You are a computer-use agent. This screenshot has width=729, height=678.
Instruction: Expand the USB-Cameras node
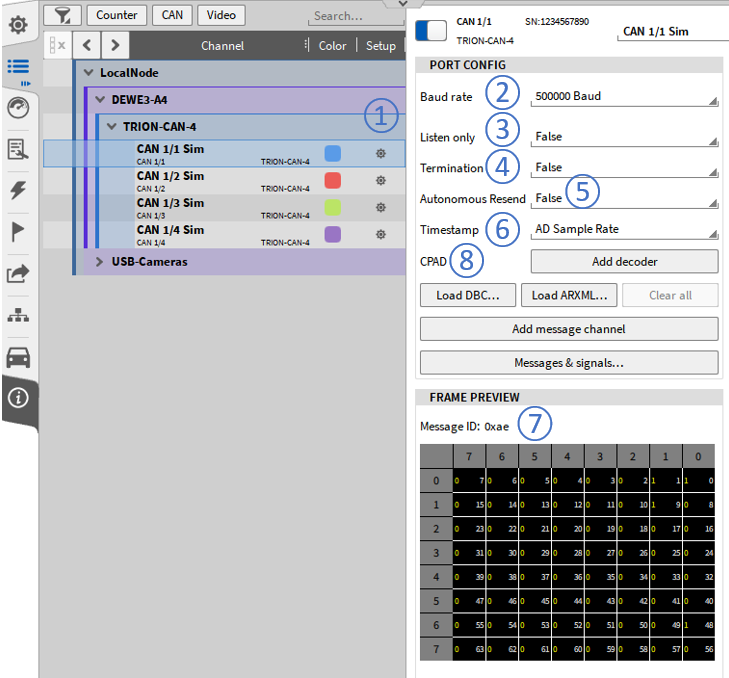(100, 262)
